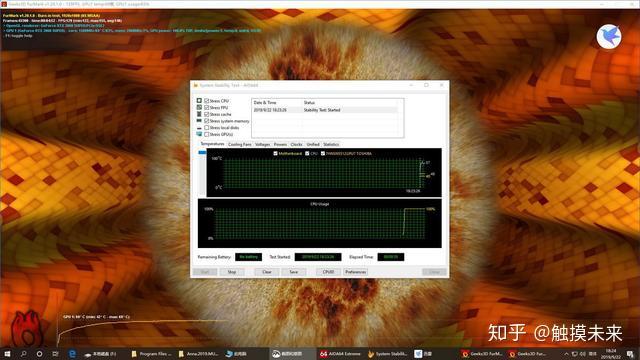Select the Stability Test Started log row
Screen dimensions: 640x360
tap(324, 110)
